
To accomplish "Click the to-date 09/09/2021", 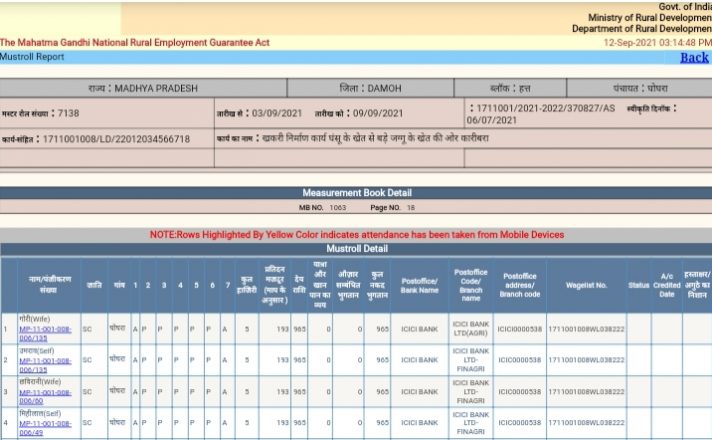I will click(378, 114).
